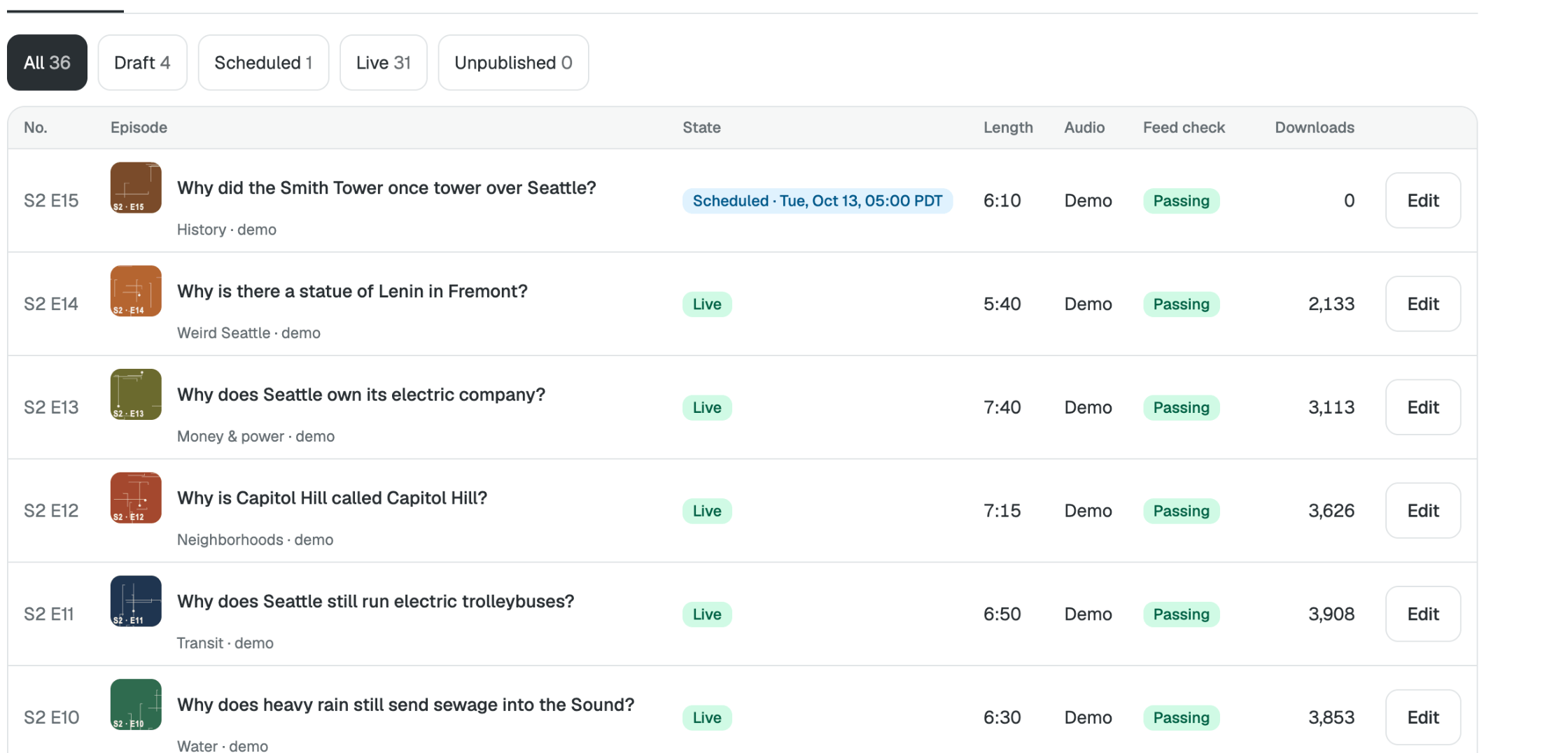Viewport: 1568px width, 753px height.
Task: Edit the heavy rain sewage episode
Action: pyautogui.click(x=1423, y=717)
